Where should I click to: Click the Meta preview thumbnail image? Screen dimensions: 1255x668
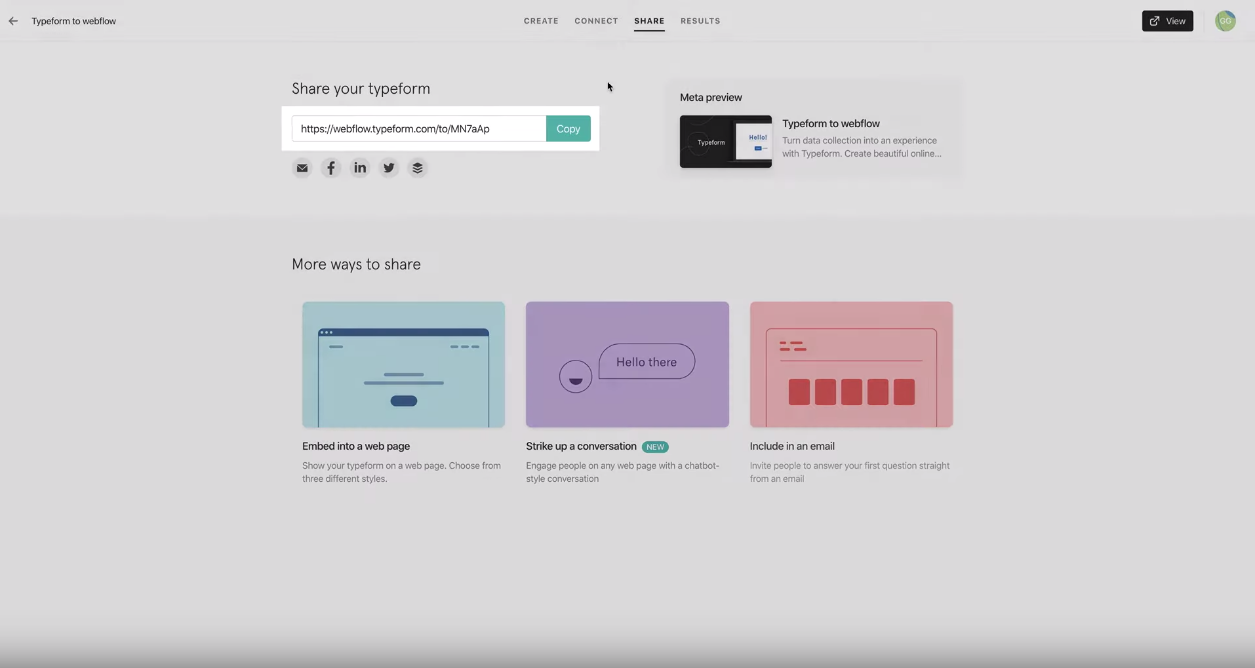[726, 142]
